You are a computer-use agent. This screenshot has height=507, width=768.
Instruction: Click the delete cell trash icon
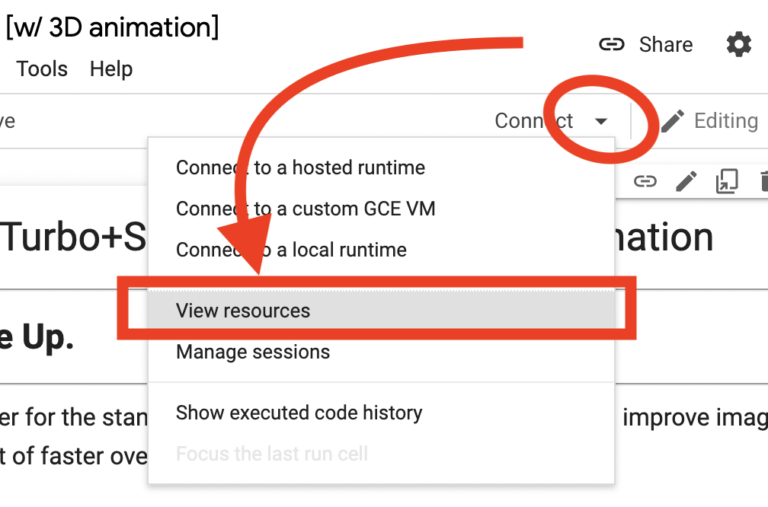[x=762, y=181]
